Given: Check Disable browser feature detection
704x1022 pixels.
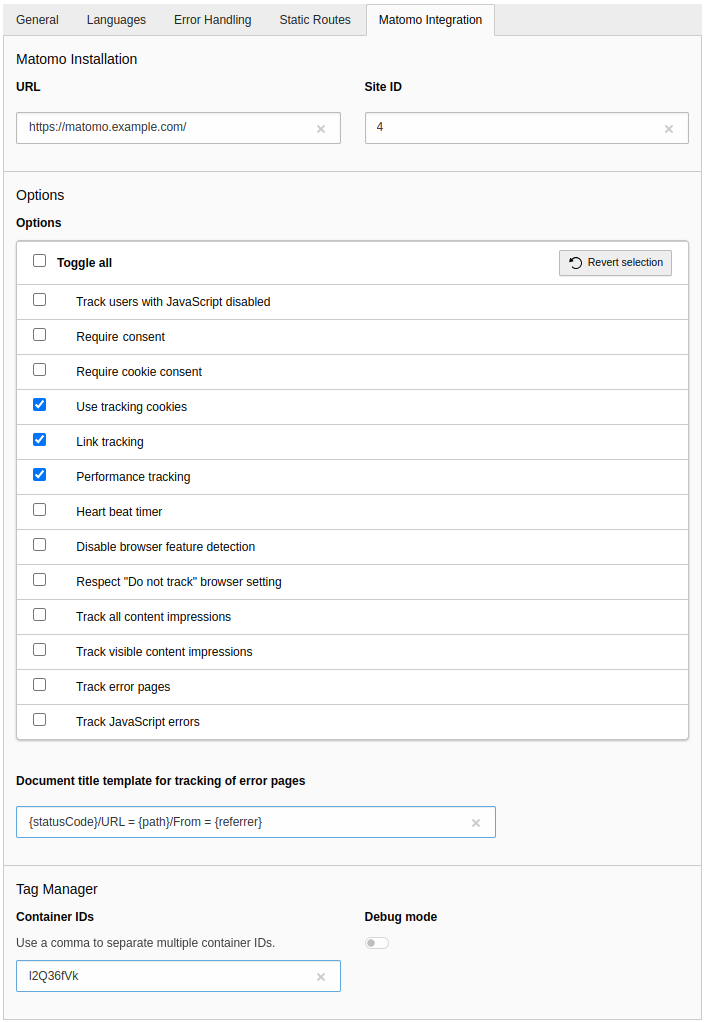Looking at the screenshot, I should click(40, 545).
